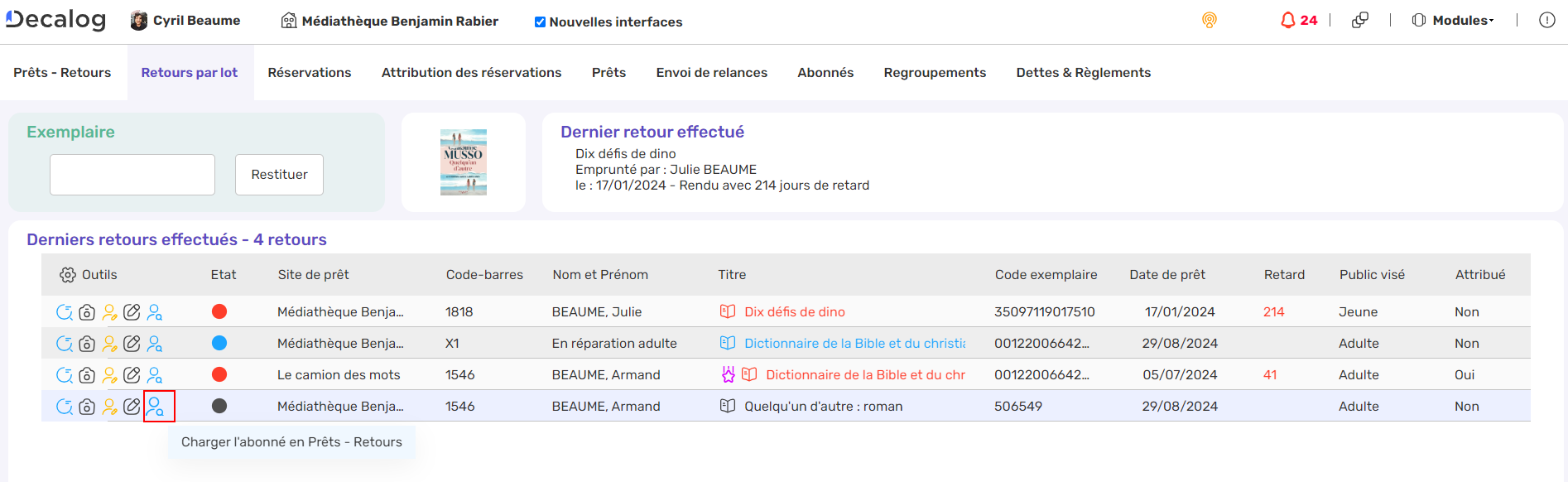Click camera icon in En réparation adulte row
The image size is (1568, 482).
point(87,344)
